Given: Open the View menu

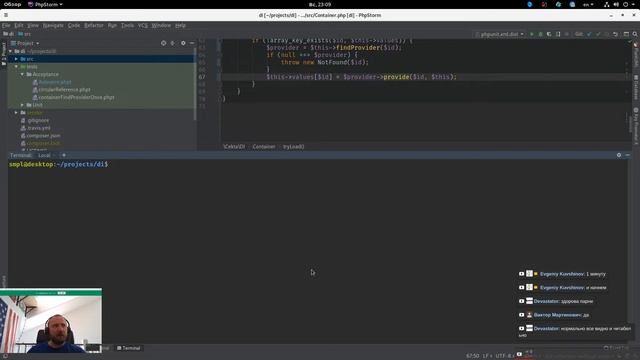Looking at the screenshot, I should point(33,25).
